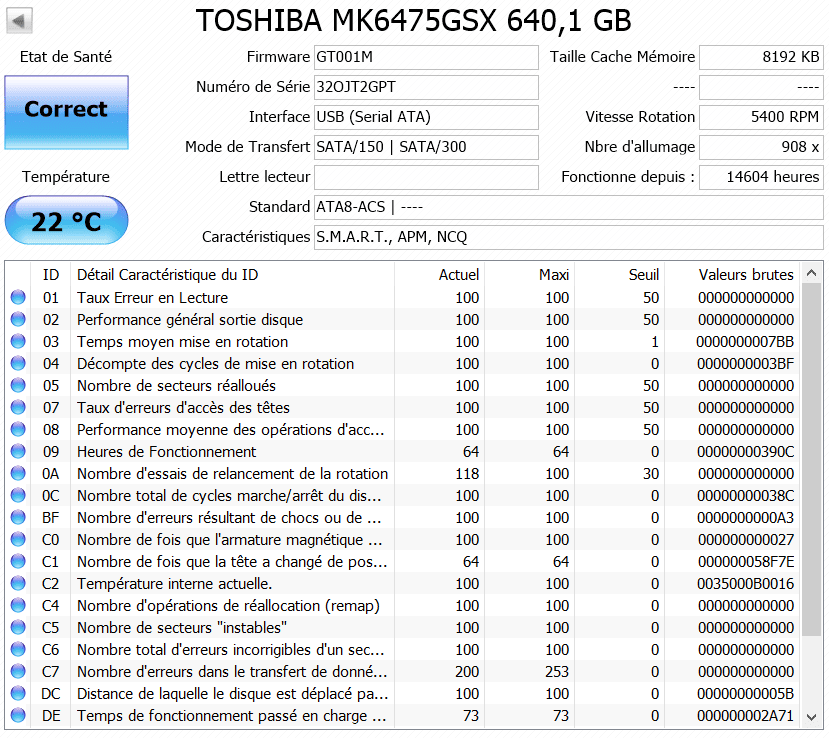Click the Actuel value 118 in row 0A
The width and height of the screenshot is (829, 738).
(467, 473)
